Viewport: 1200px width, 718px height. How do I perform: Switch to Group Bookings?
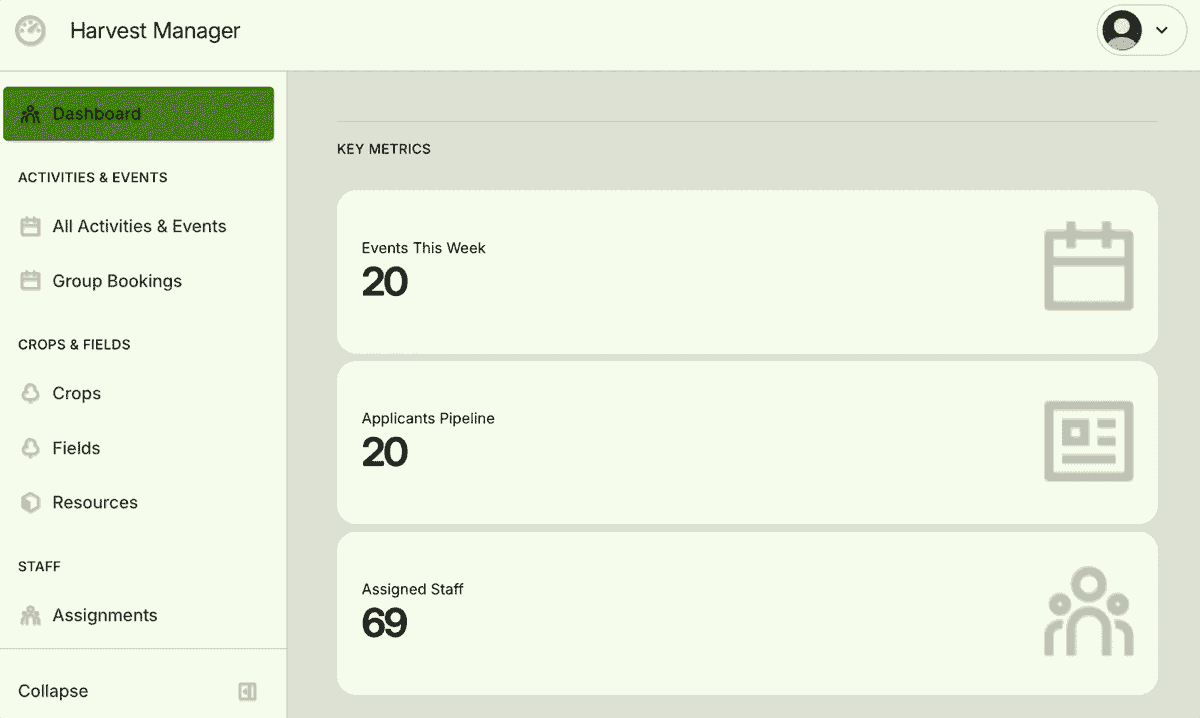tap(117, 281)
